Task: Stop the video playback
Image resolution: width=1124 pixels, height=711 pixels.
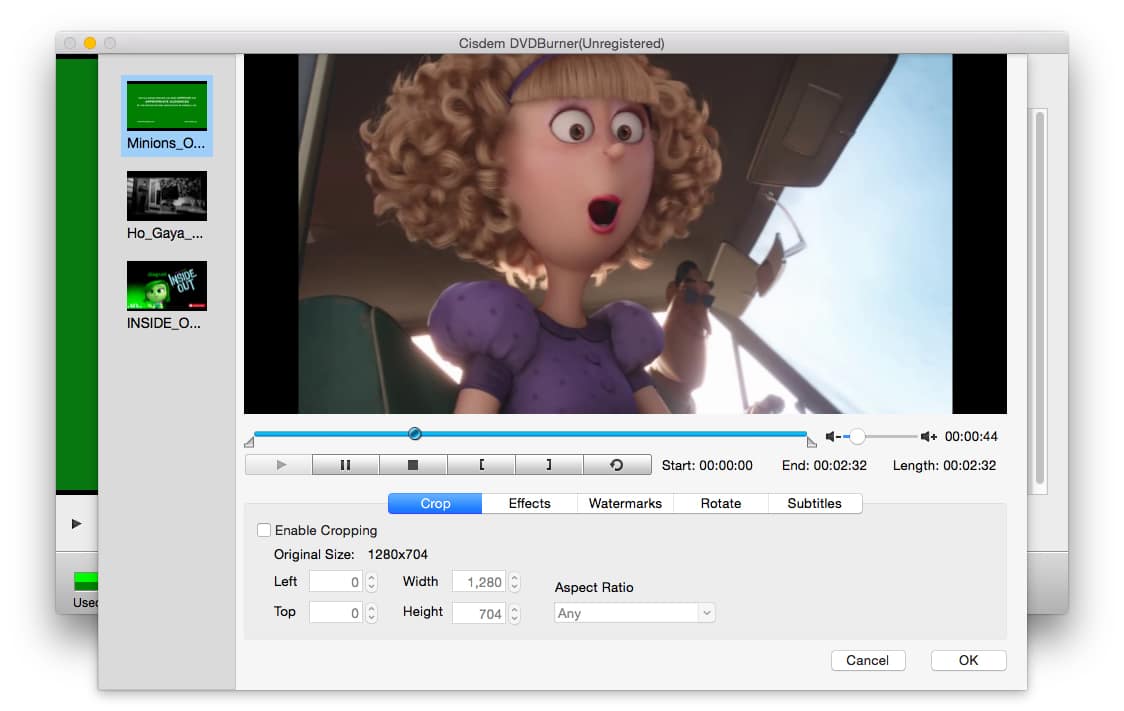Action: [413, 465]
